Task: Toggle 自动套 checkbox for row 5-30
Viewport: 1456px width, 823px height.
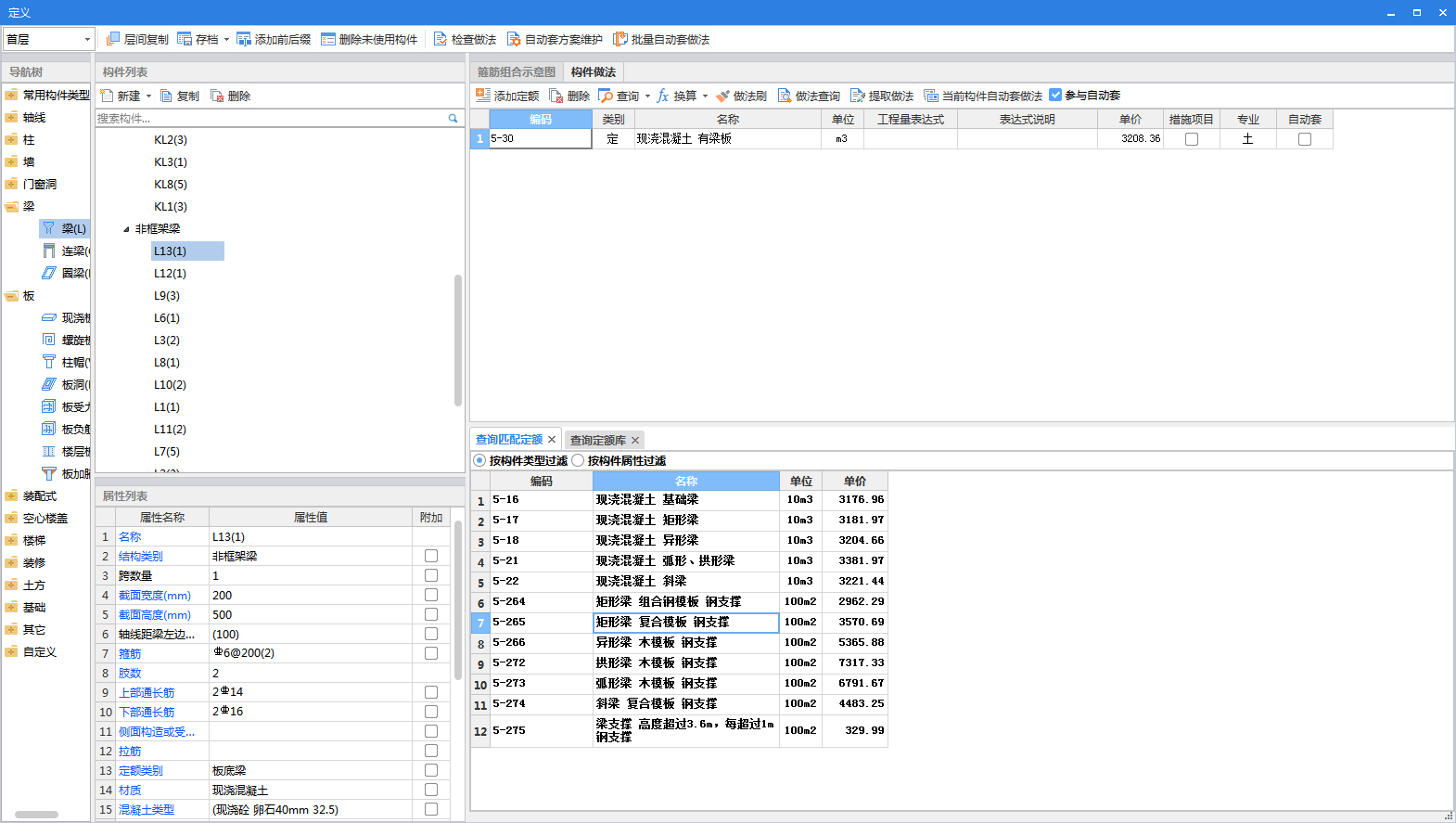Action: [1305, 139]
